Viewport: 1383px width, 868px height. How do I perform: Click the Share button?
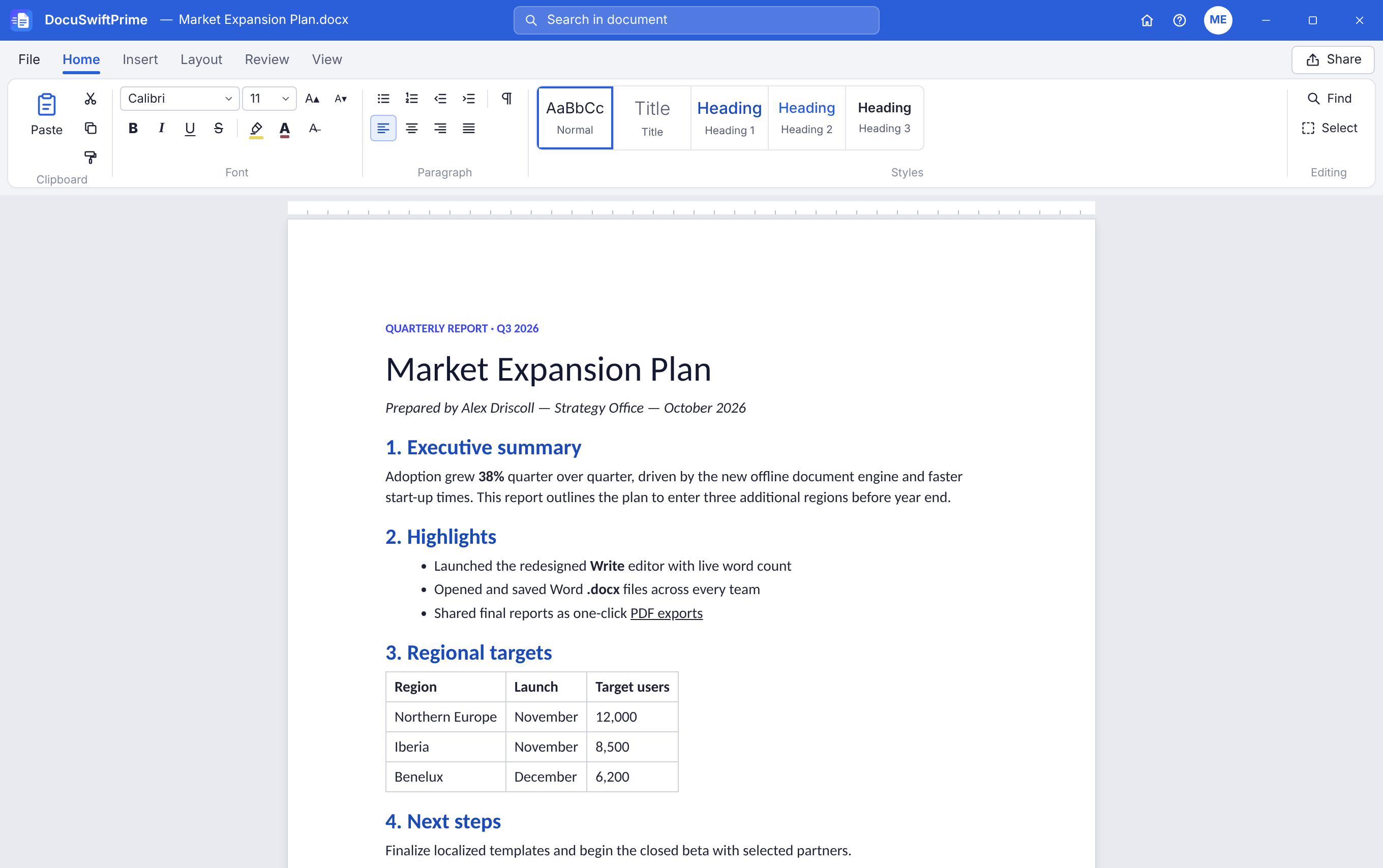pyautogui.click(x=1333, y=59)
